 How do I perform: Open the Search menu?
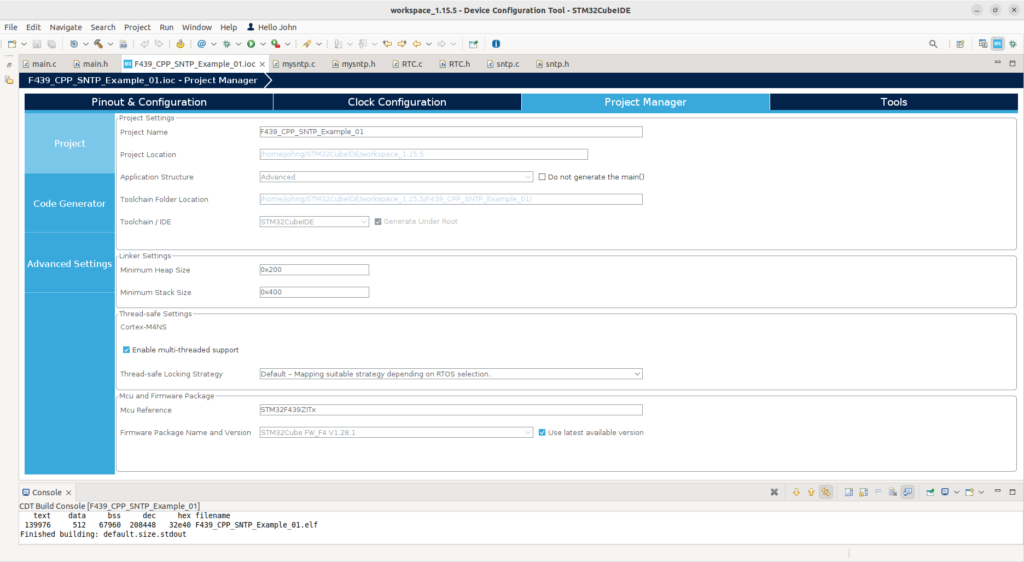[103, 27]
